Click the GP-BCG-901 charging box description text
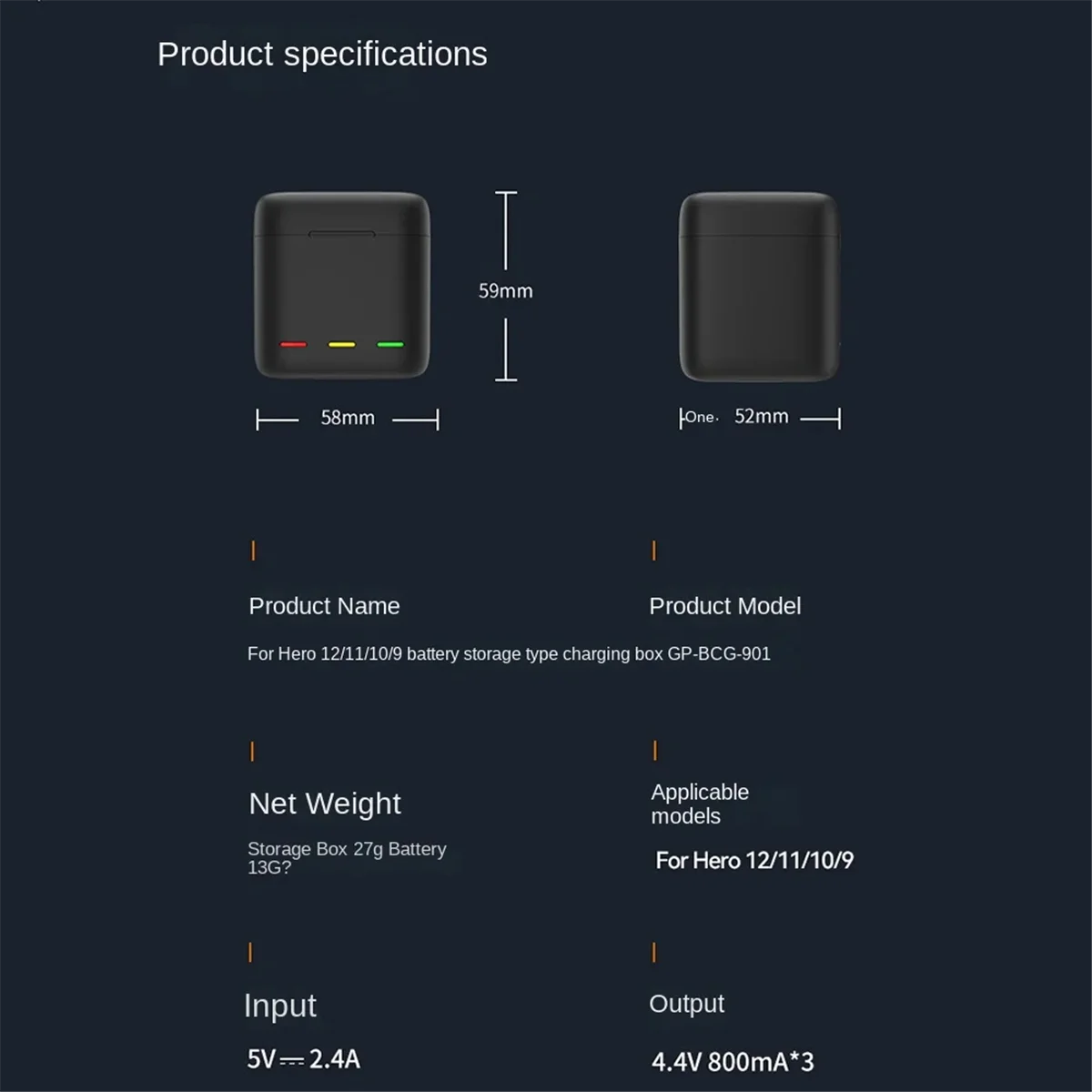This screenshot has height=1092, width=1092. [509, 653]
